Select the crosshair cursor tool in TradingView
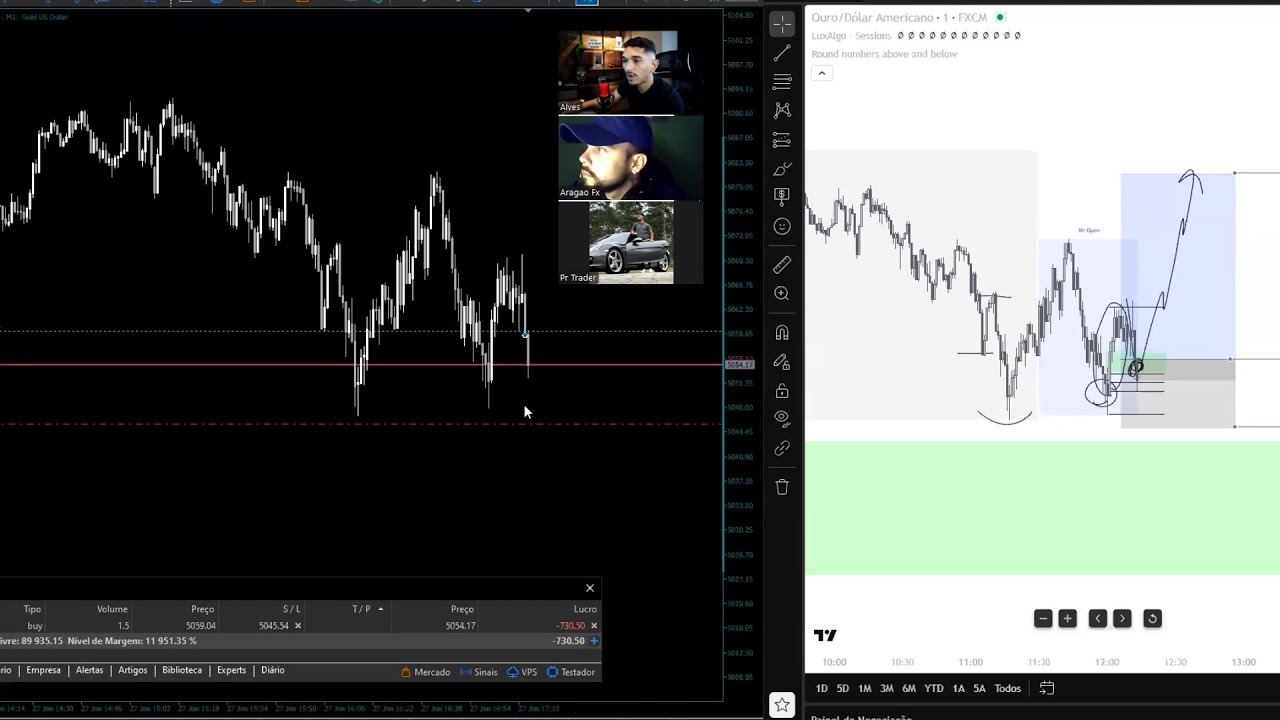 click(782, 23)
